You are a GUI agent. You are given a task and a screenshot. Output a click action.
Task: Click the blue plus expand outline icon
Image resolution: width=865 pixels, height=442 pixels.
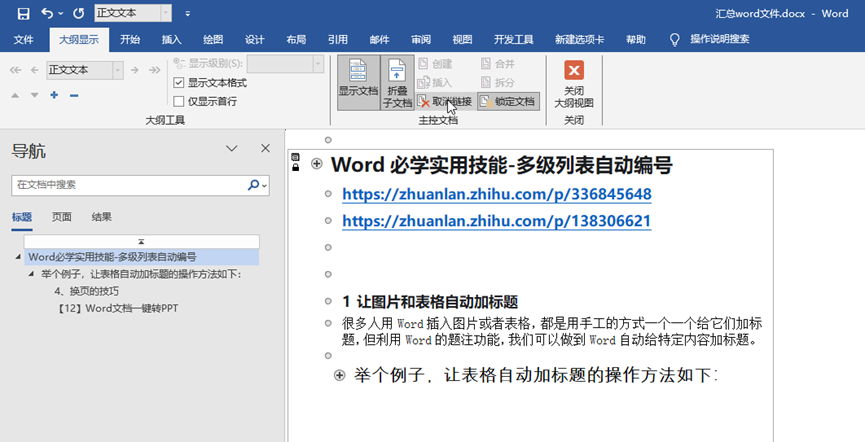tap(54, 95)
